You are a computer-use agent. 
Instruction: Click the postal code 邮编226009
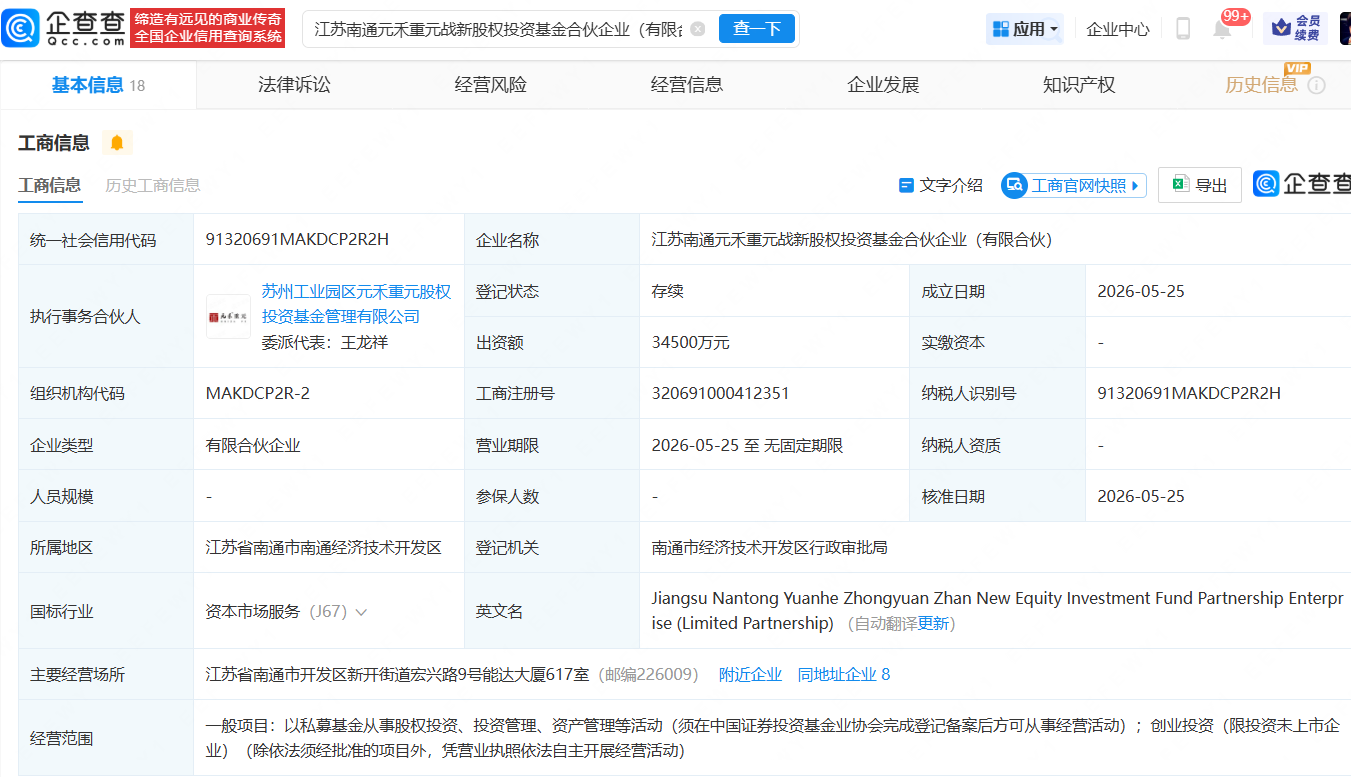(648, 675)
